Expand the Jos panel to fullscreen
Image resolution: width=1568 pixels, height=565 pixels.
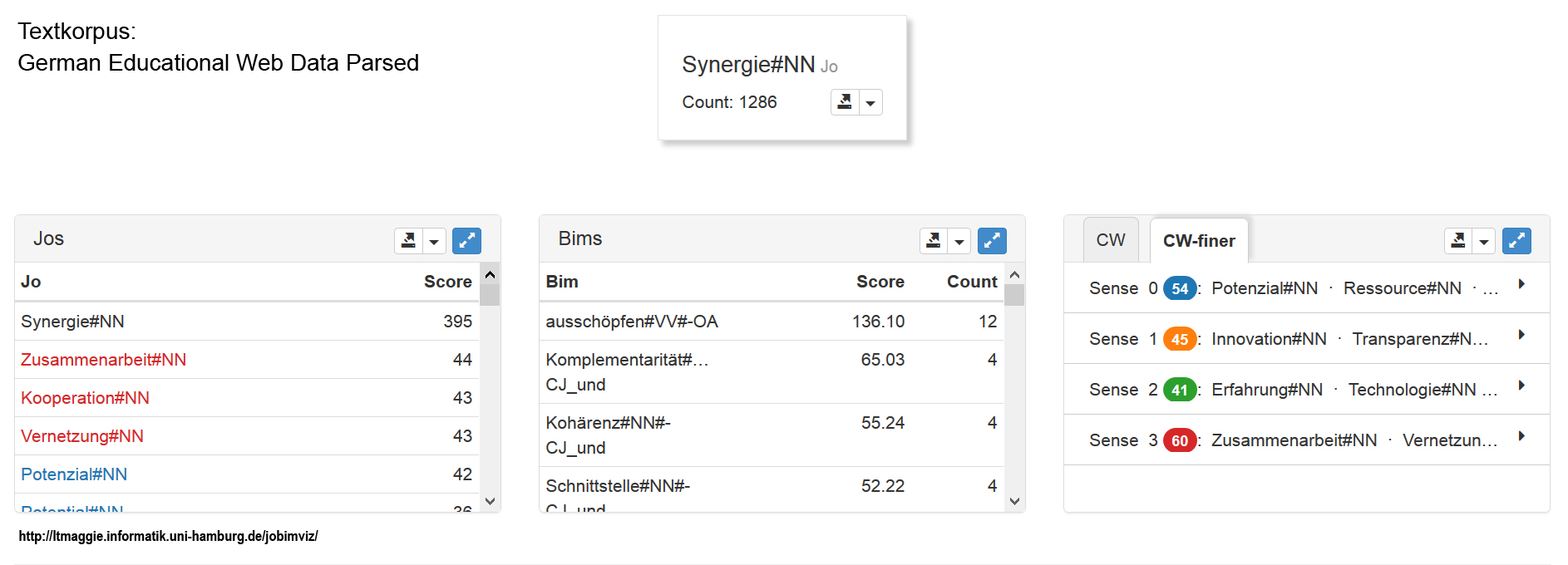point(466,241)
